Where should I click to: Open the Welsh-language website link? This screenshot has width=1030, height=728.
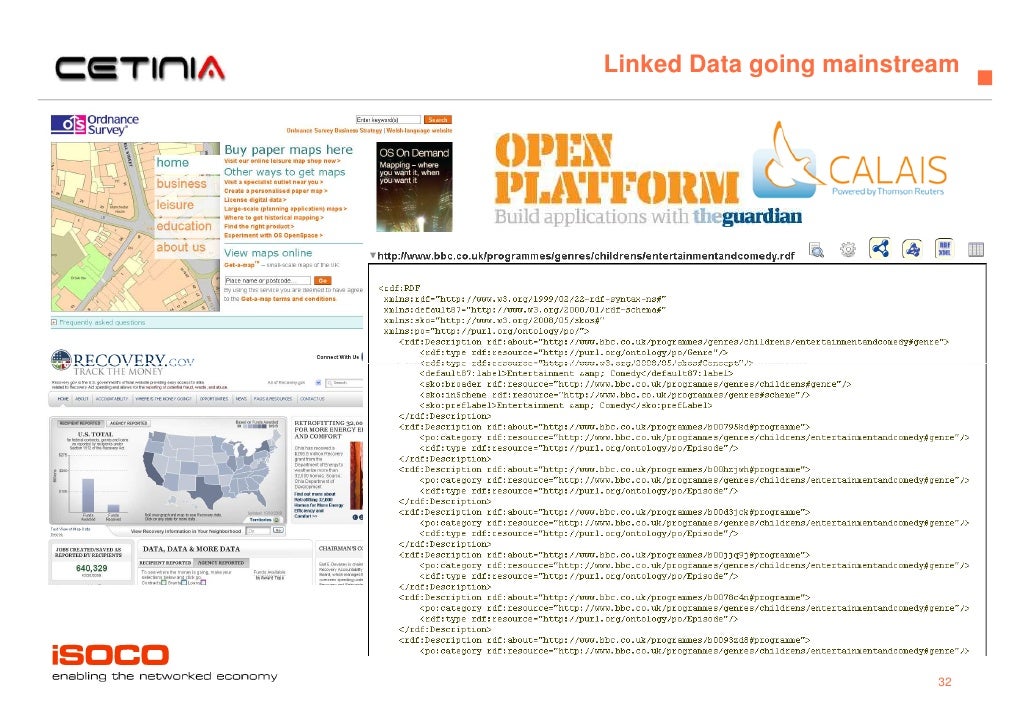click(x=419, y=131)
